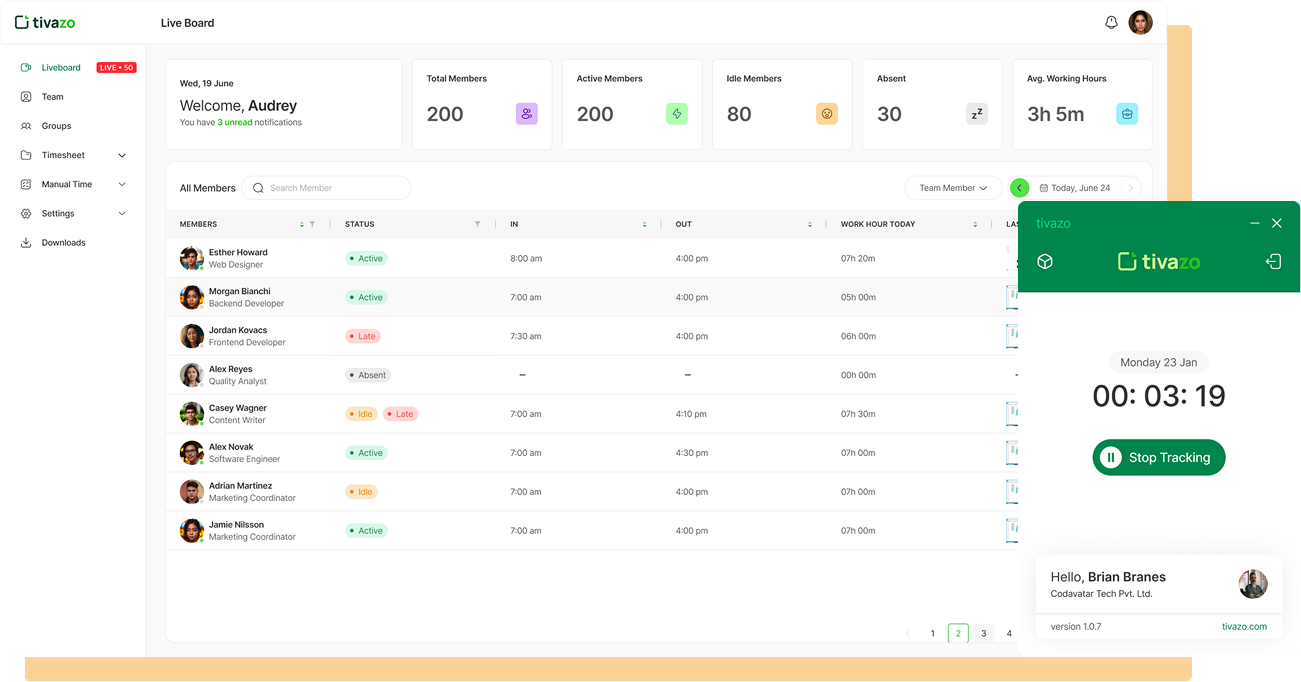Open the notification bell
This screenshot has height=682, width=1301.
point(1110,21)
